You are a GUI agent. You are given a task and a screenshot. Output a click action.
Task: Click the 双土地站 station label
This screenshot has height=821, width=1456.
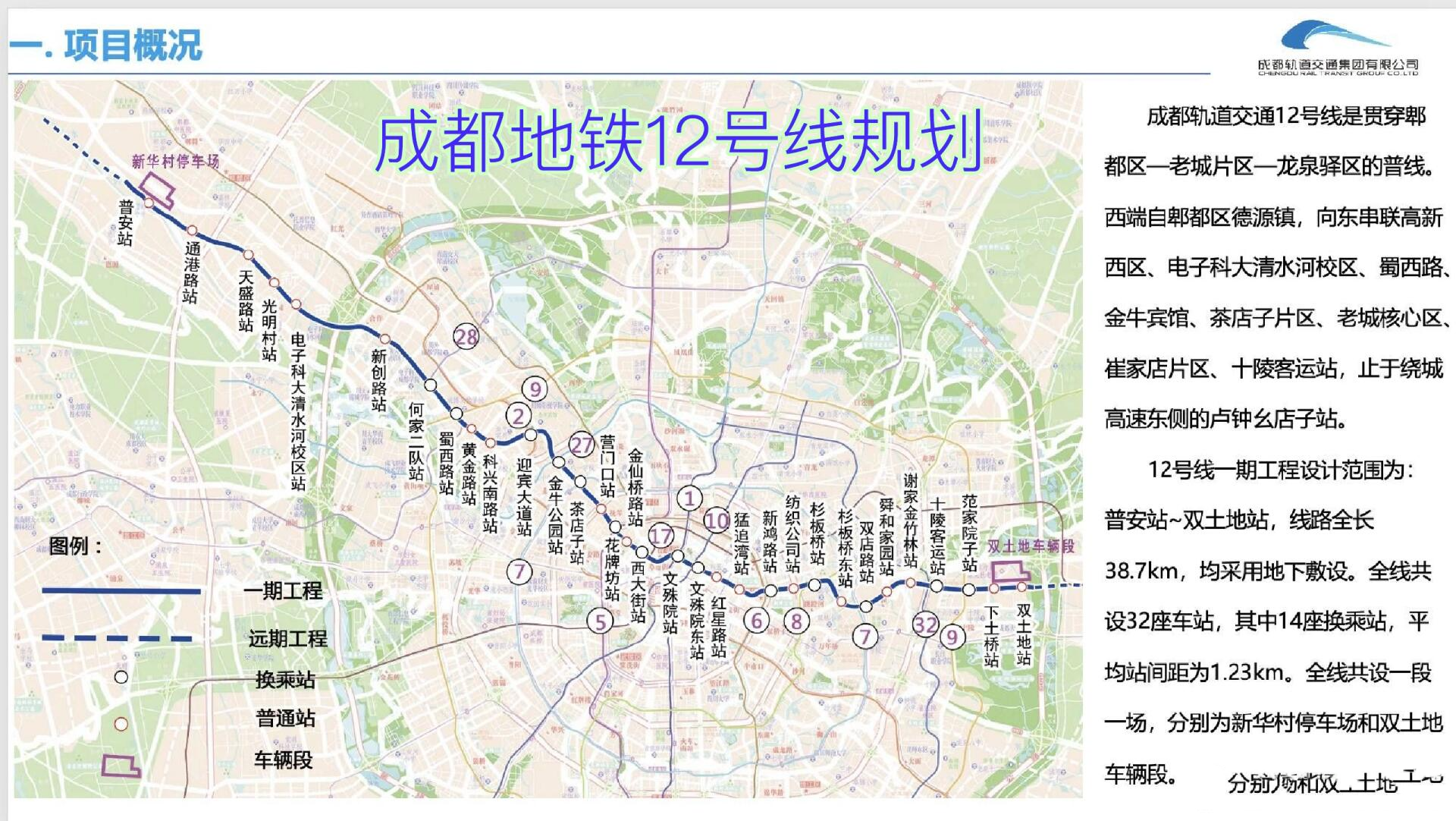coord(1024,634)
